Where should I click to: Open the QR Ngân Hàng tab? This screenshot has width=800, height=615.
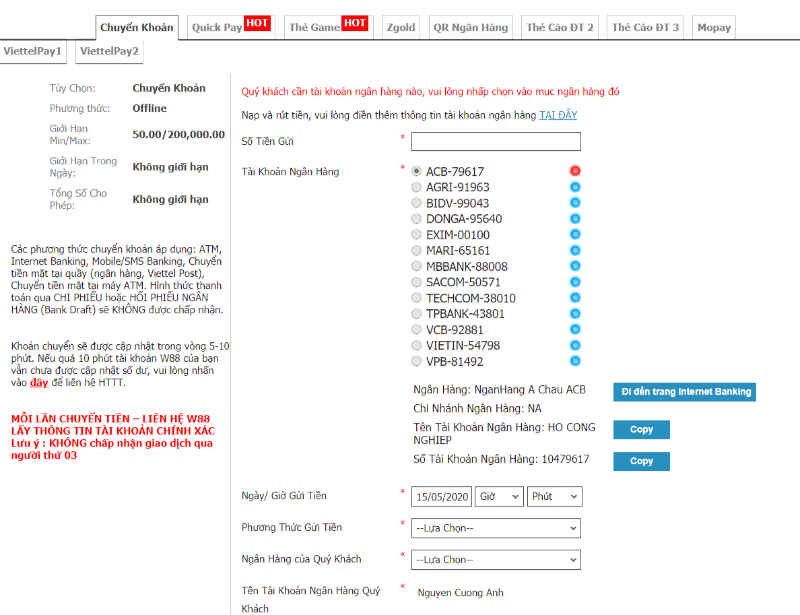pyautogui.click(x=472, y=27)
